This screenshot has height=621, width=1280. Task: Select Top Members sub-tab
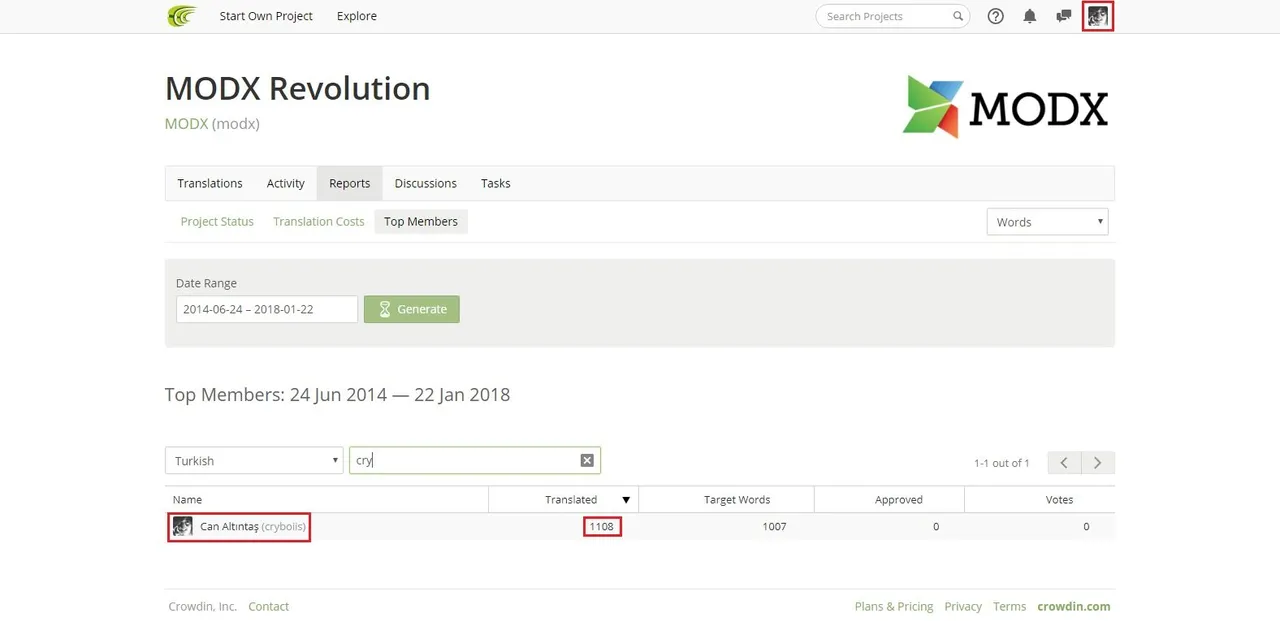[x=421, y=221]
